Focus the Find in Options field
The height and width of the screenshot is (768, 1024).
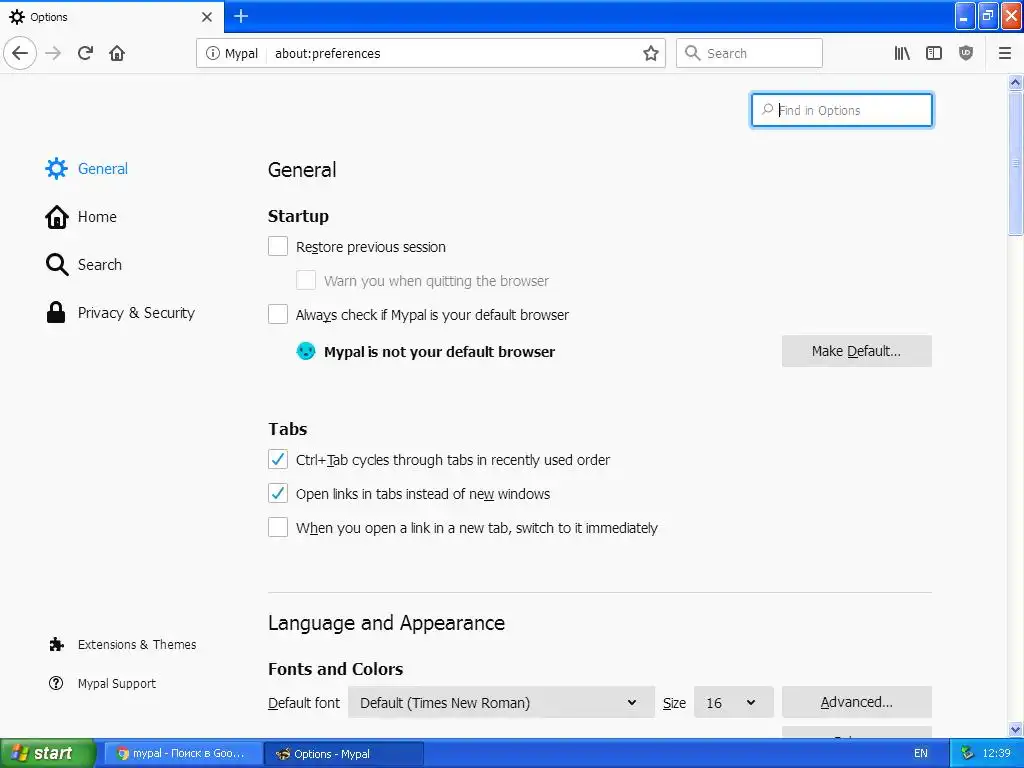[842, 110]
